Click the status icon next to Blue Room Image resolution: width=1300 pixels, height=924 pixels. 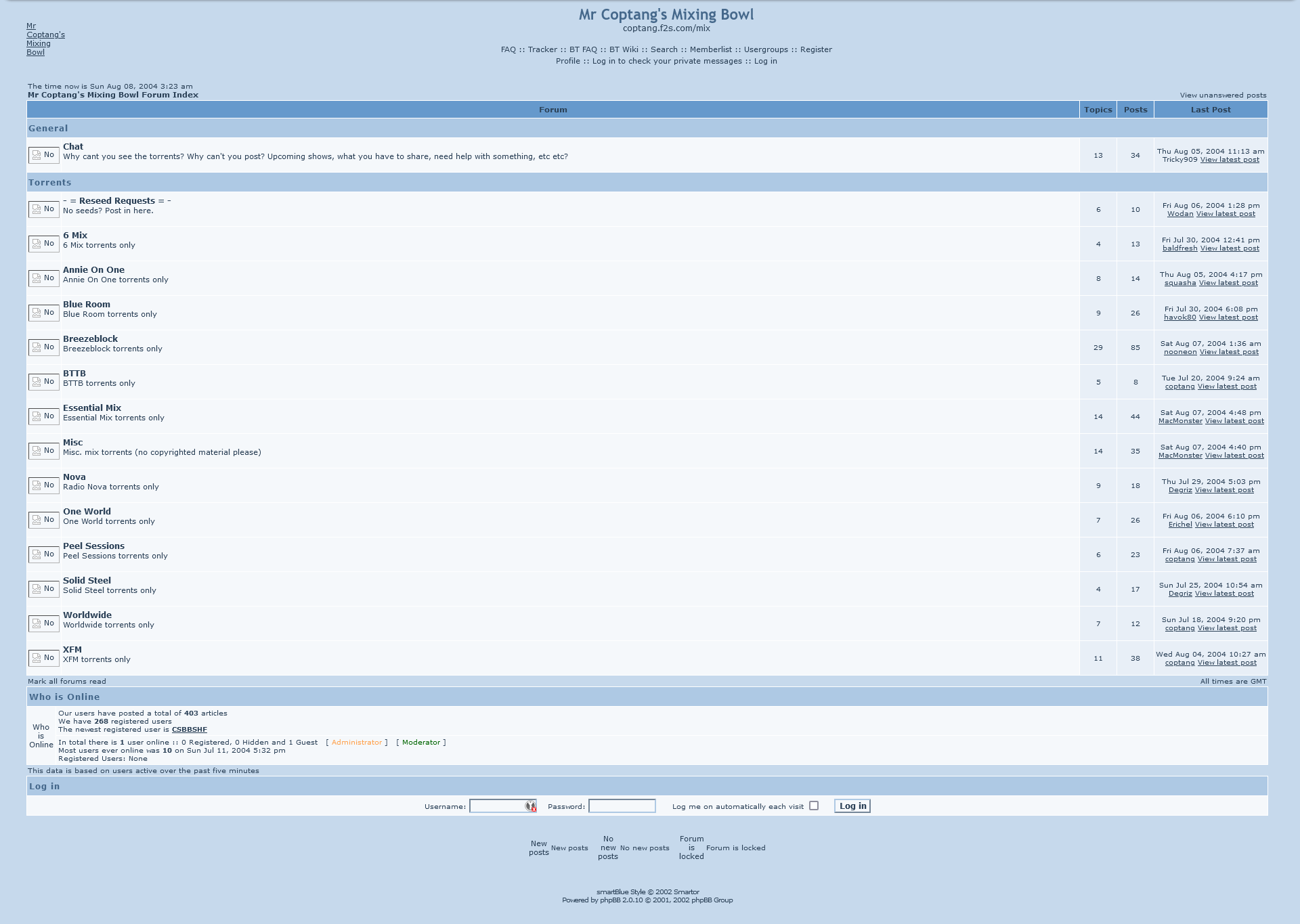click(x=43, y=313)
